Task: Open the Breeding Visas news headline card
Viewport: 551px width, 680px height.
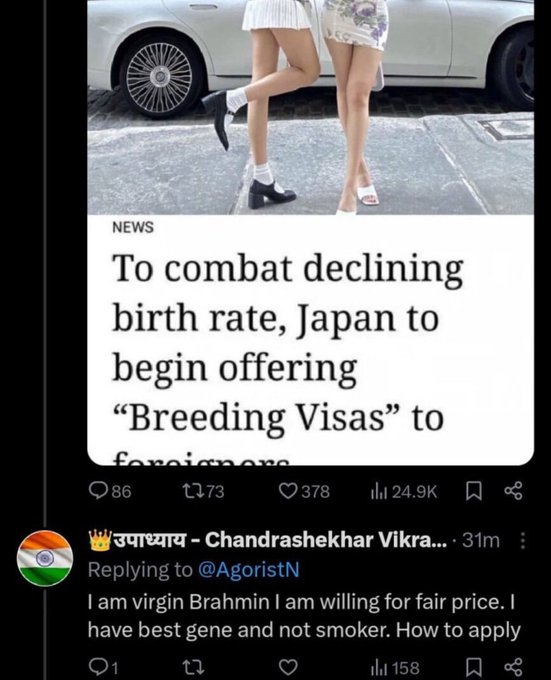Action: (x=310, y=340)
